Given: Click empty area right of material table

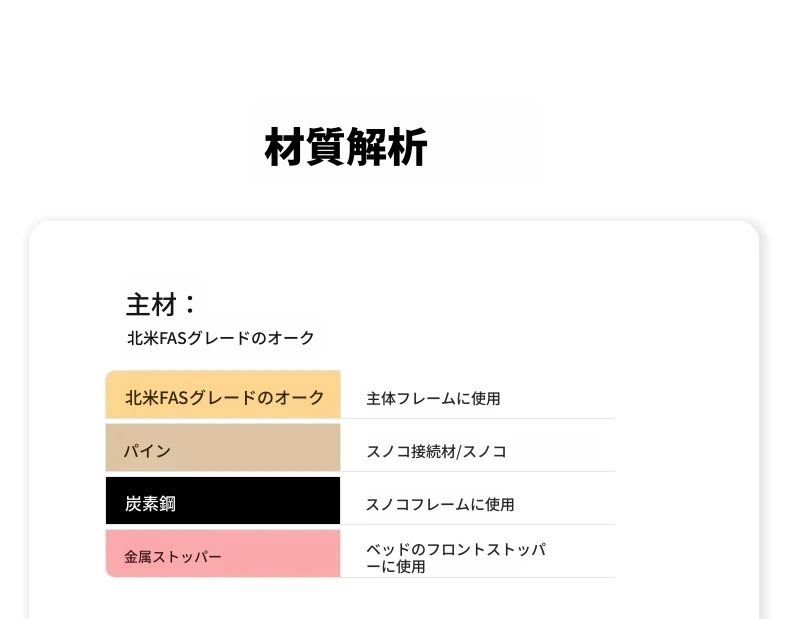Looking at the screenshot, I should [x=685, y=473].
